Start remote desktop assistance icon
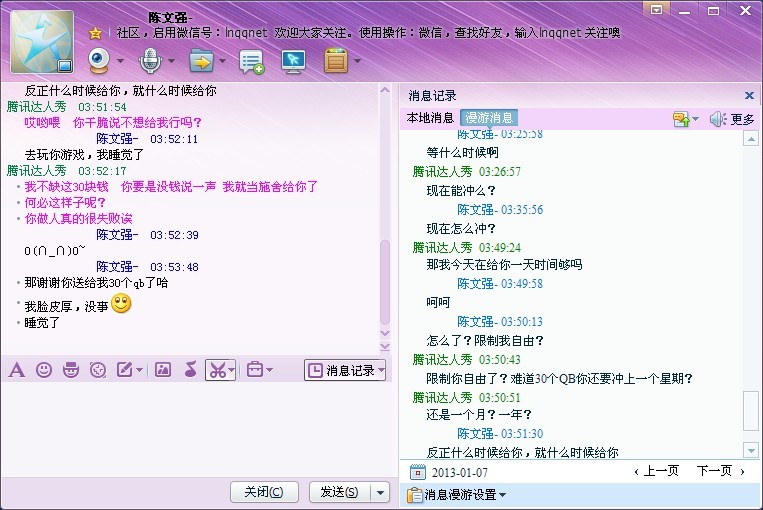Viewport: 763px width, 510px height. (293, 62)
